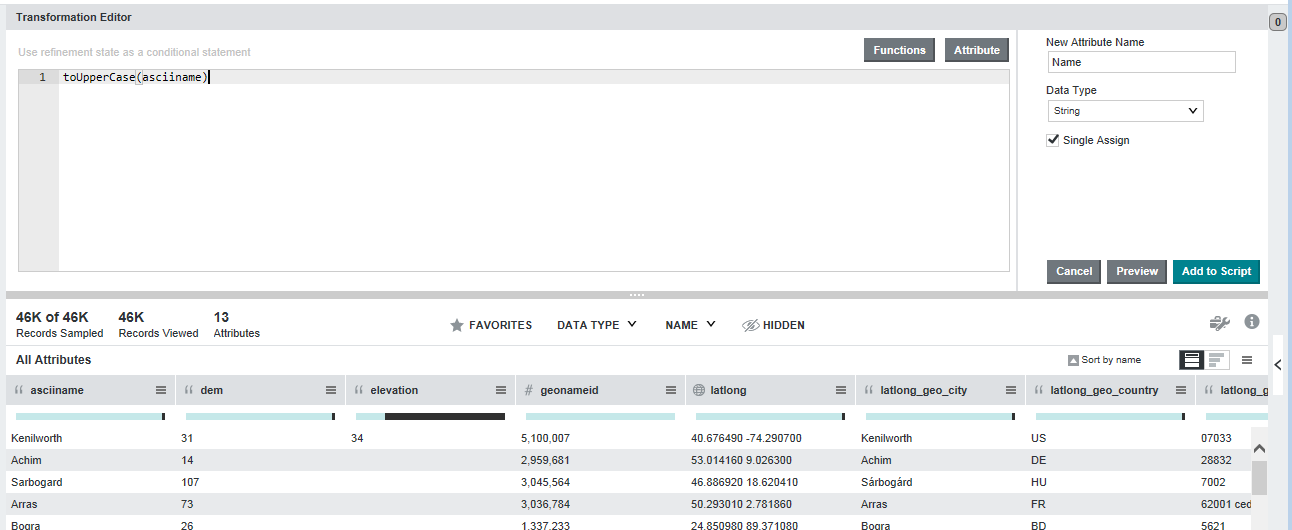Open the latlong_geo_city column menu
1292x530 pixels.
1011,390
